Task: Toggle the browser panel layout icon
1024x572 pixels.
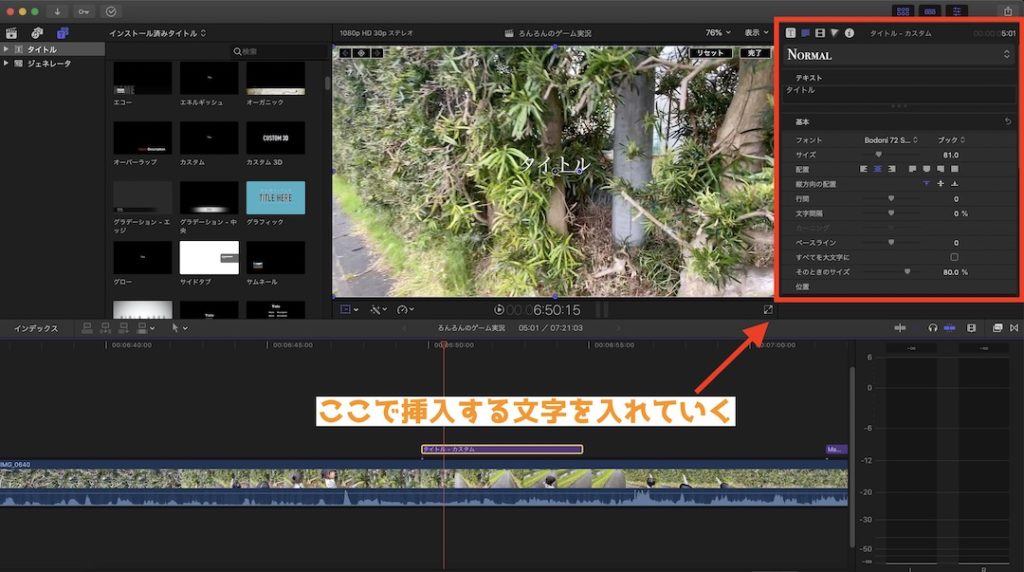Action: [903, 11]
